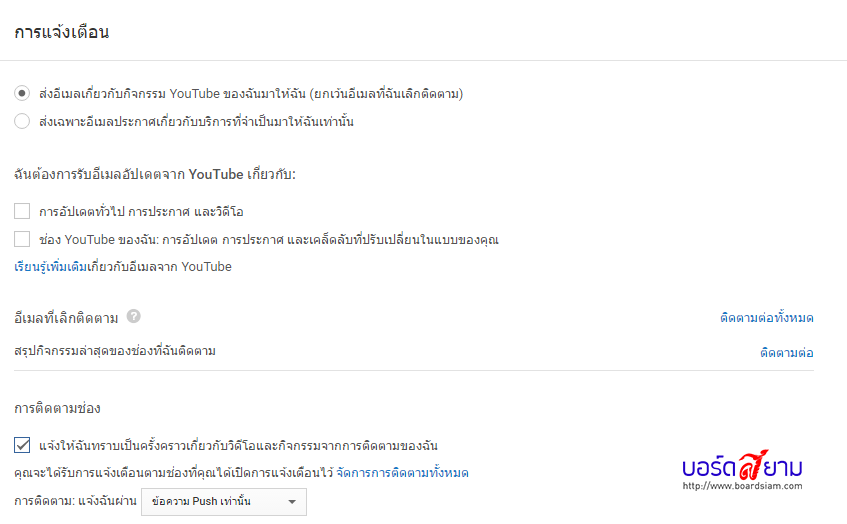Open the เรียนรู้เพิ่มเติมเกี่ยวกับอีเมลจาก YouTube link
The image size is (847, 524).
tap(123, 267)
